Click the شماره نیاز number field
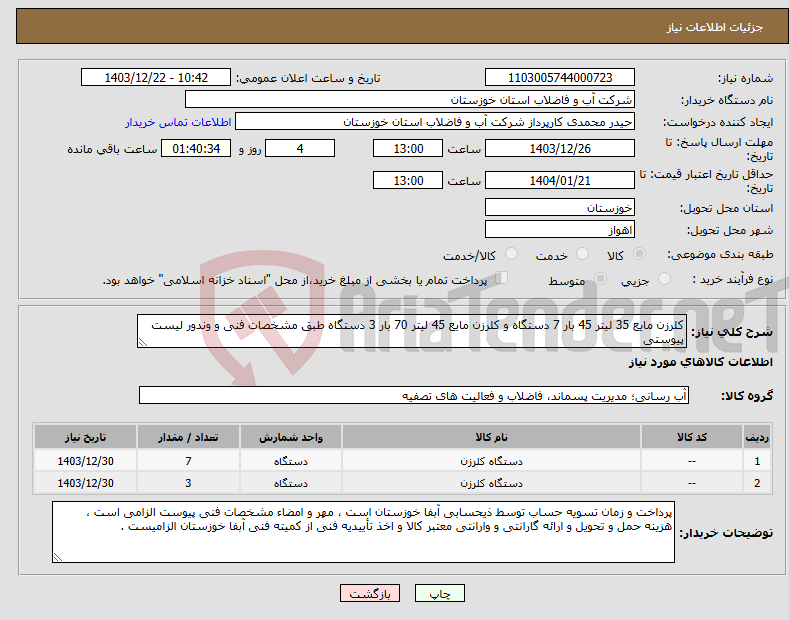The image size is (789, 620). click(560, 78)
